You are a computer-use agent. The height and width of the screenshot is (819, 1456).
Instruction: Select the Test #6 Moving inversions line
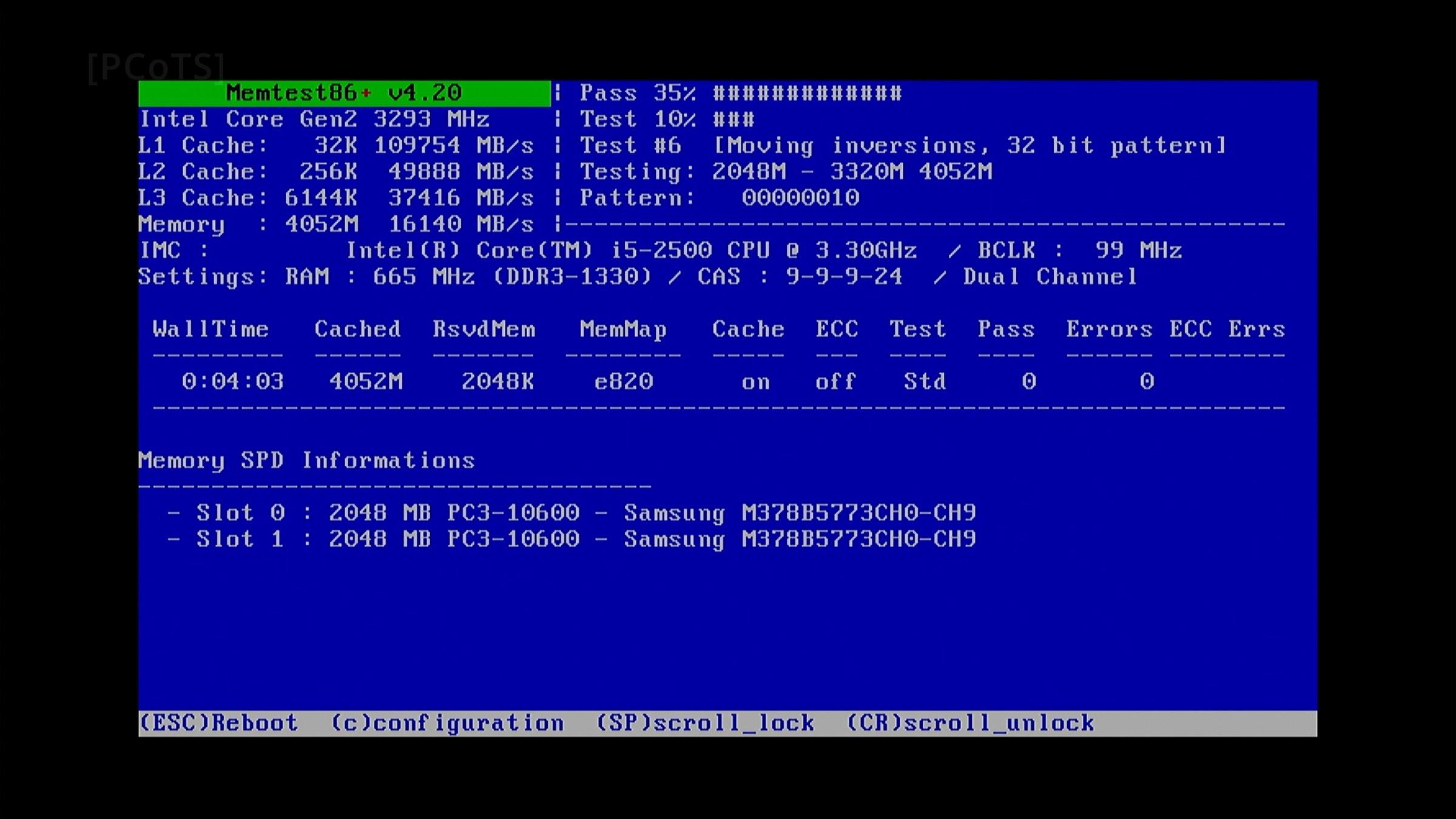(903, 146)
